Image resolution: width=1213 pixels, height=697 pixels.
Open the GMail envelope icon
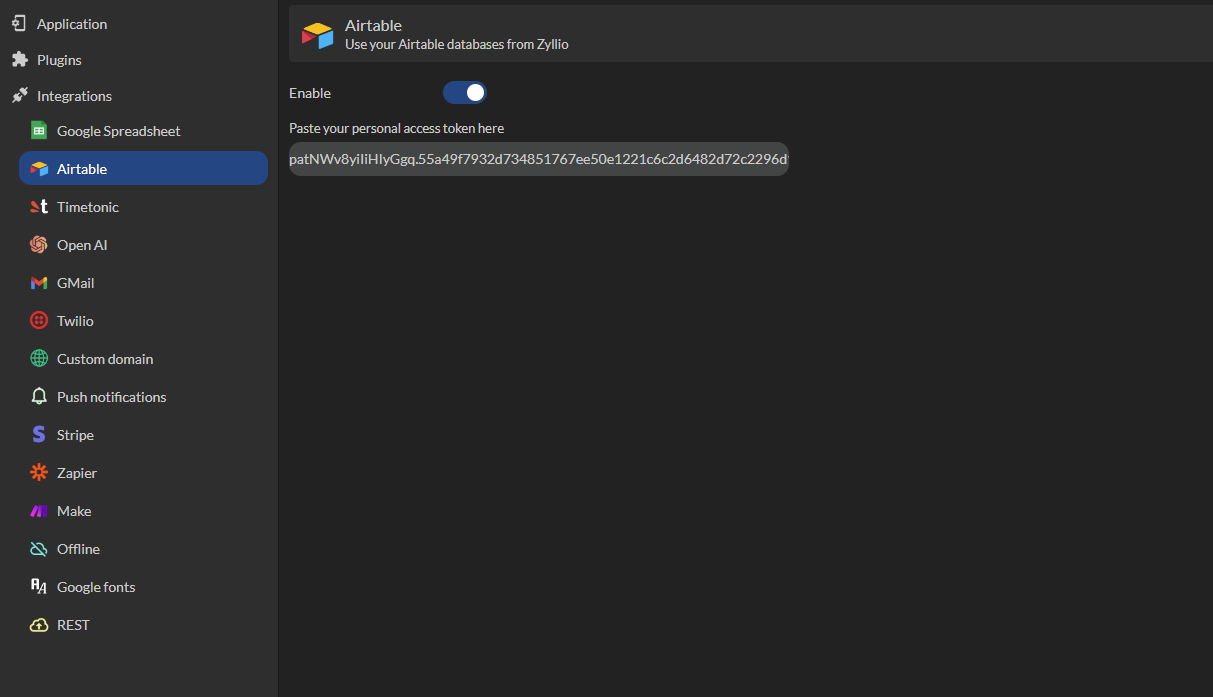(39, 283)
